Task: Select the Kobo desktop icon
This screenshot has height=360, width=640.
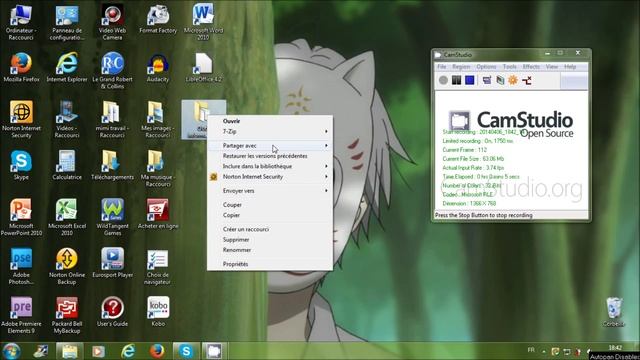Action: click(x=158, y=311)
